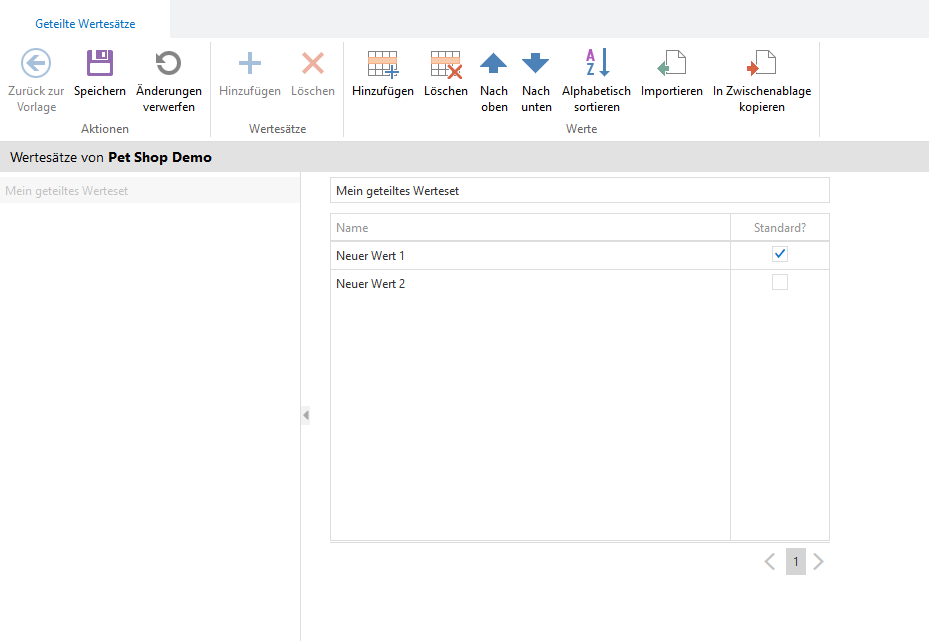929x641 pixels.
Task: Move value down with Nach unten
Action: 536,65
